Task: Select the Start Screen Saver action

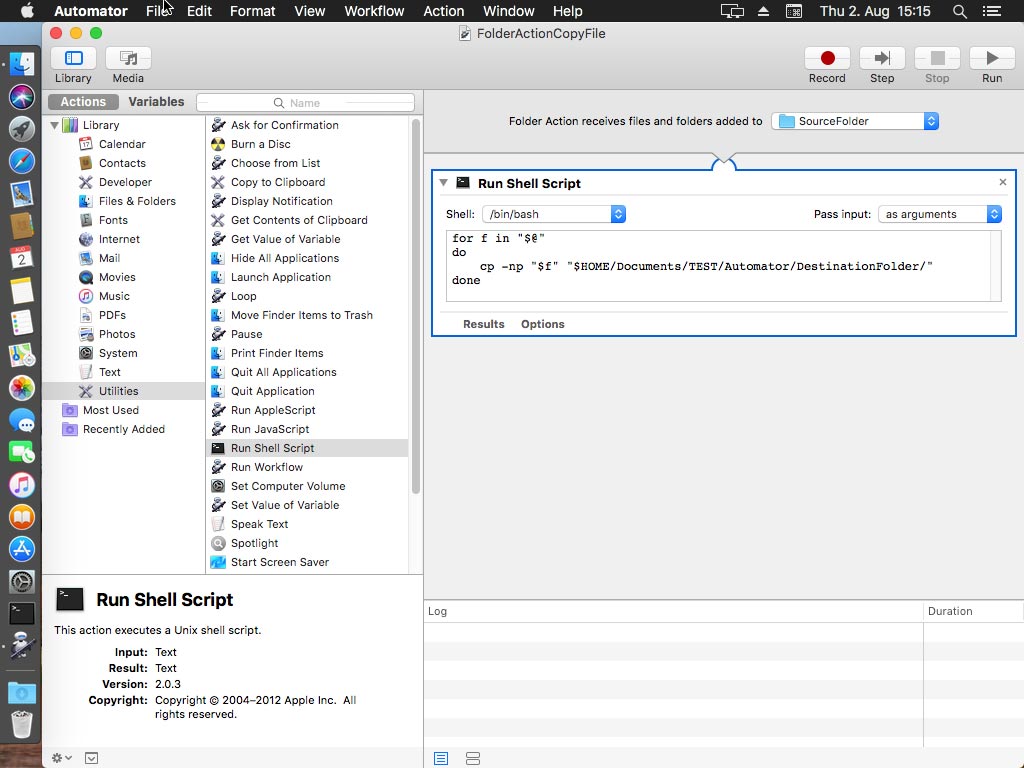Action: (280, 562)
